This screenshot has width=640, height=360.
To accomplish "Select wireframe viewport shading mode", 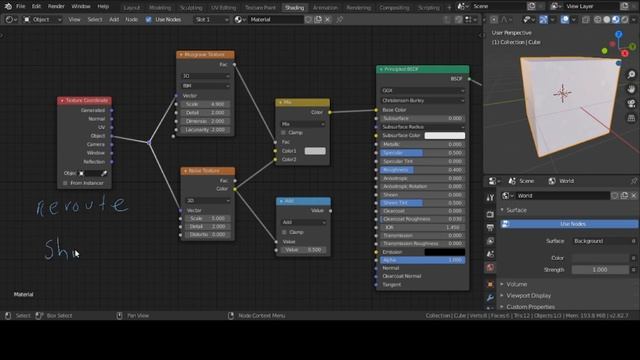I will pos(598,20).
